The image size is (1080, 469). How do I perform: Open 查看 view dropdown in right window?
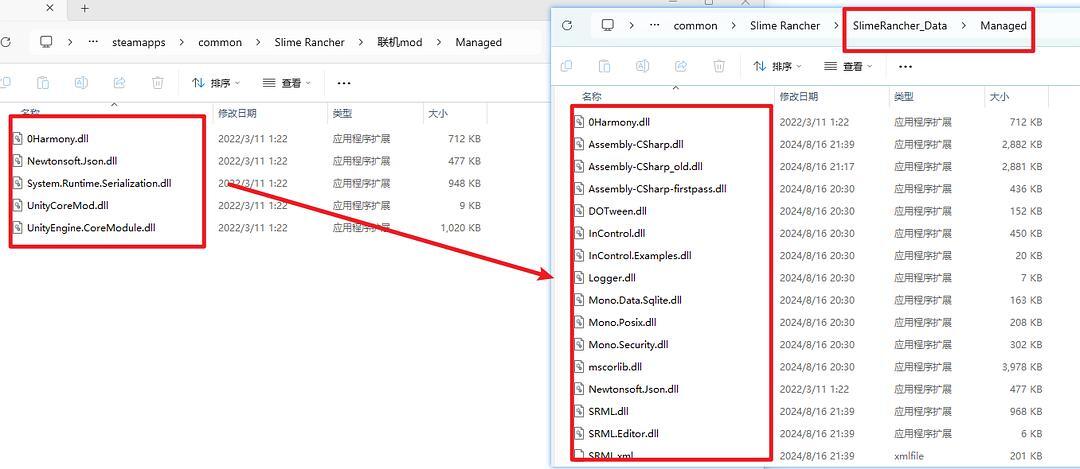coord(849,66)
